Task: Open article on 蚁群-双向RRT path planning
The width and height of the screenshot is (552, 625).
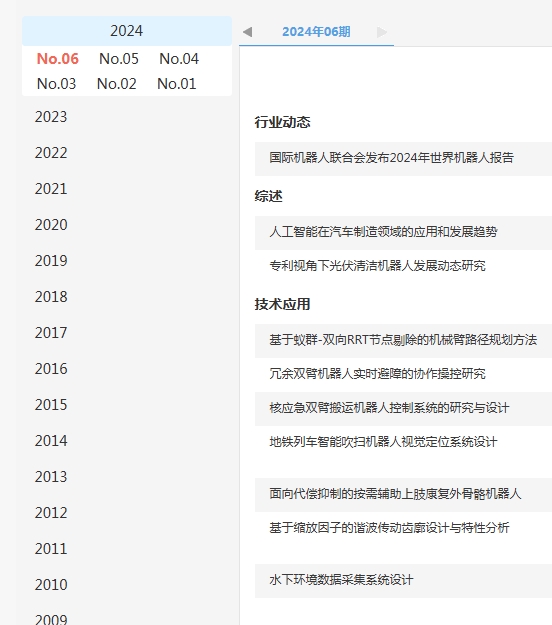Action: click(403, 340)
